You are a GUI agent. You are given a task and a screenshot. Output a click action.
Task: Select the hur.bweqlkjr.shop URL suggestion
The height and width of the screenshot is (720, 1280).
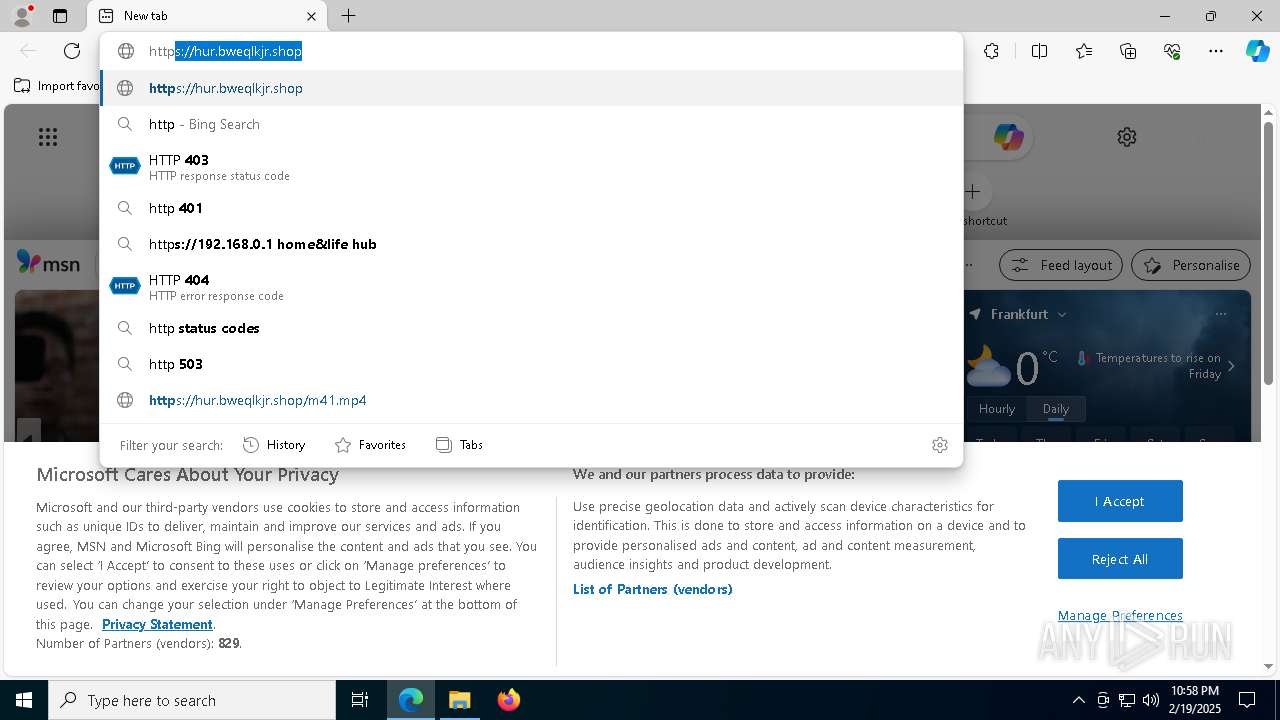531,88
